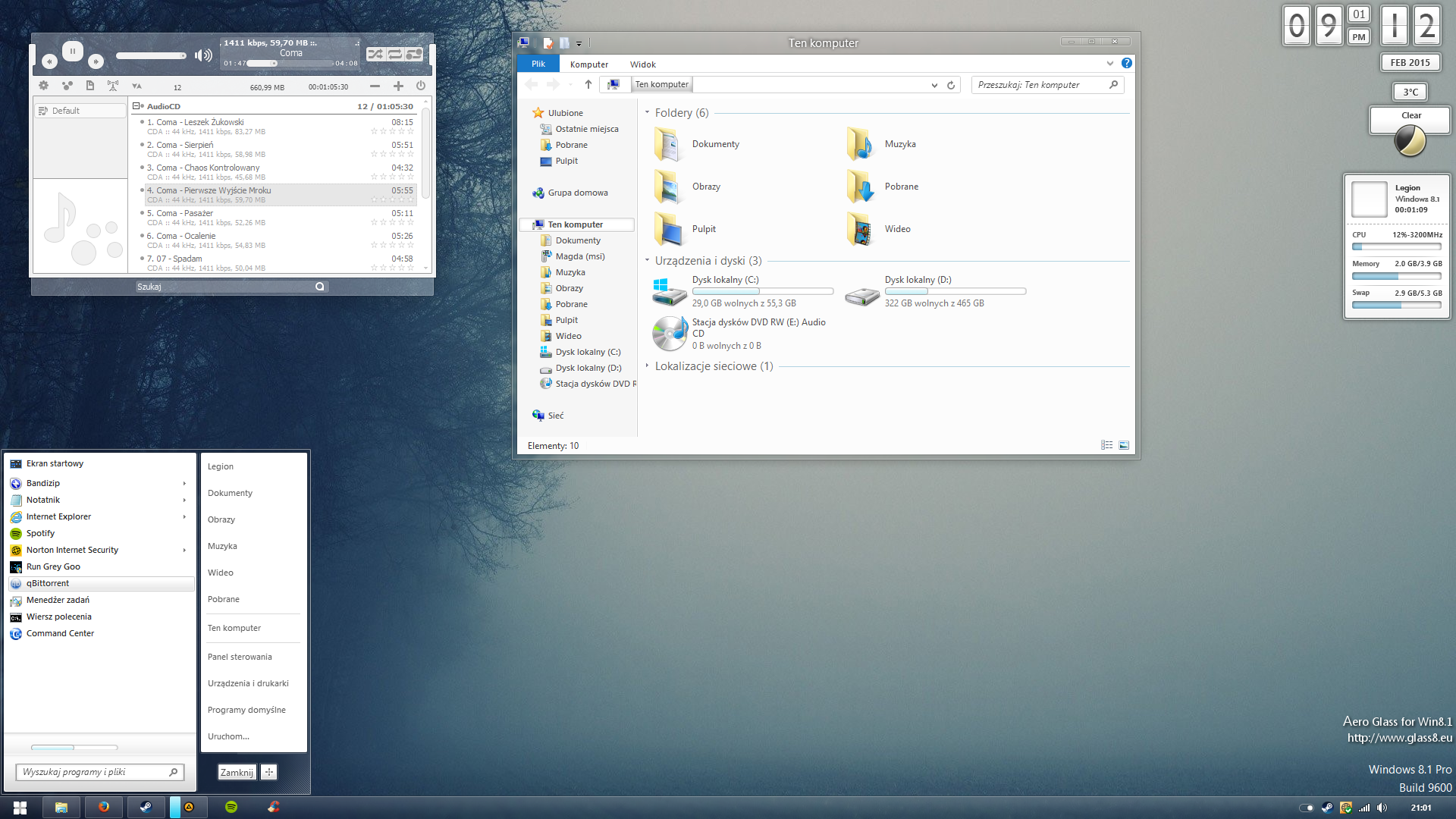1456x819 pixels.
Task: Mute the media player speaker icon
Action: 202,55
